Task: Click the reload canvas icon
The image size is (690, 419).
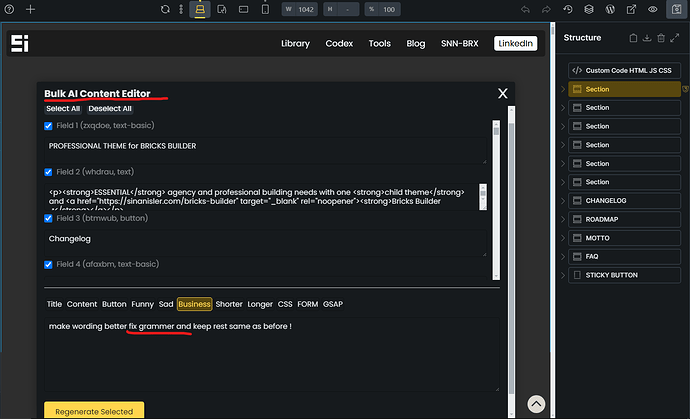Action: coord(165,9)
